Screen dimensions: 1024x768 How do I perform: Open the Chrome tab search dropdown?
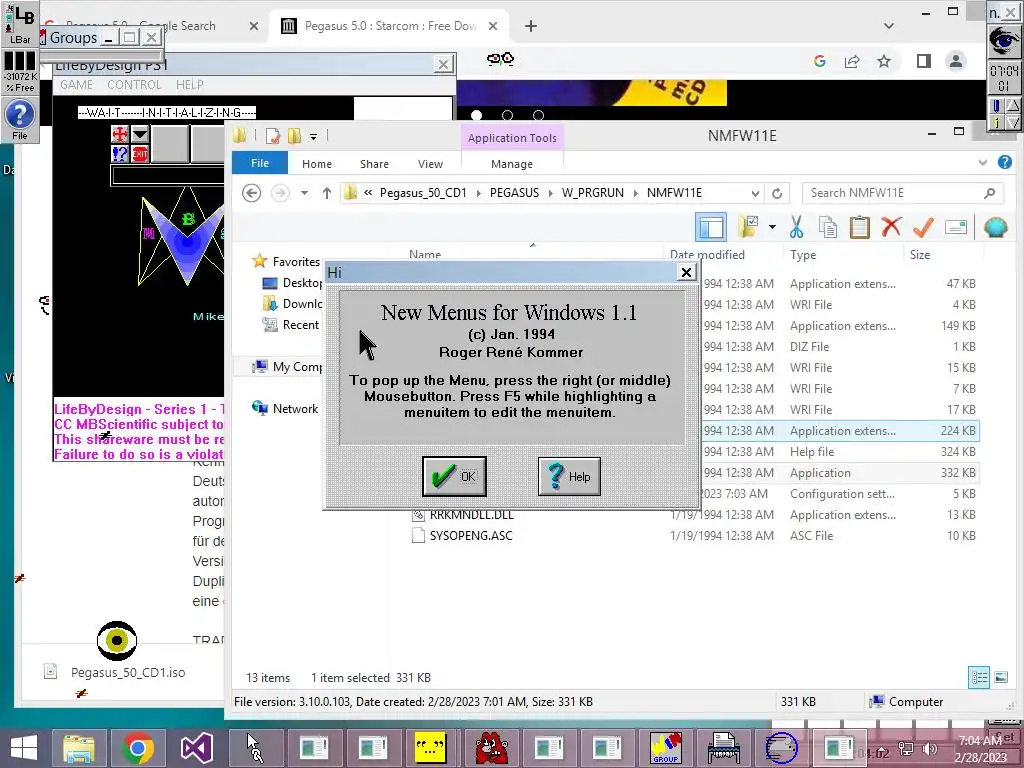pyautogui.click(x=889, y=26)
